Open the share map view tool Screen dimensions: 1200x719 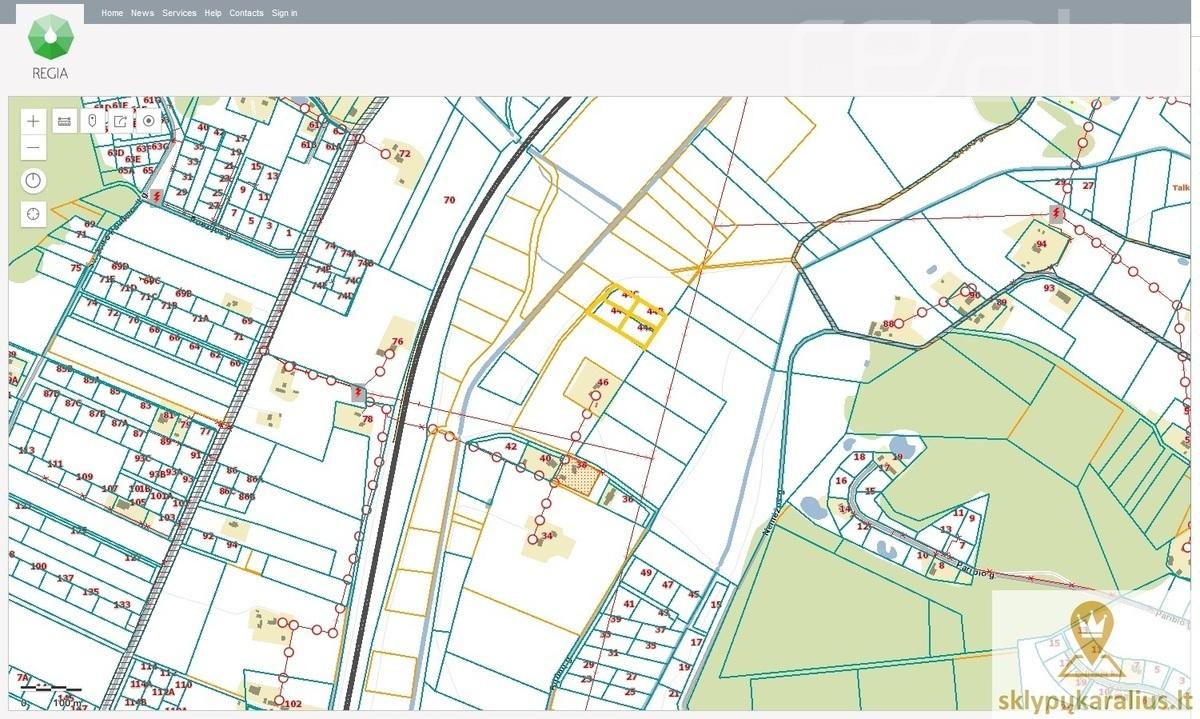[x=120, y=121]
